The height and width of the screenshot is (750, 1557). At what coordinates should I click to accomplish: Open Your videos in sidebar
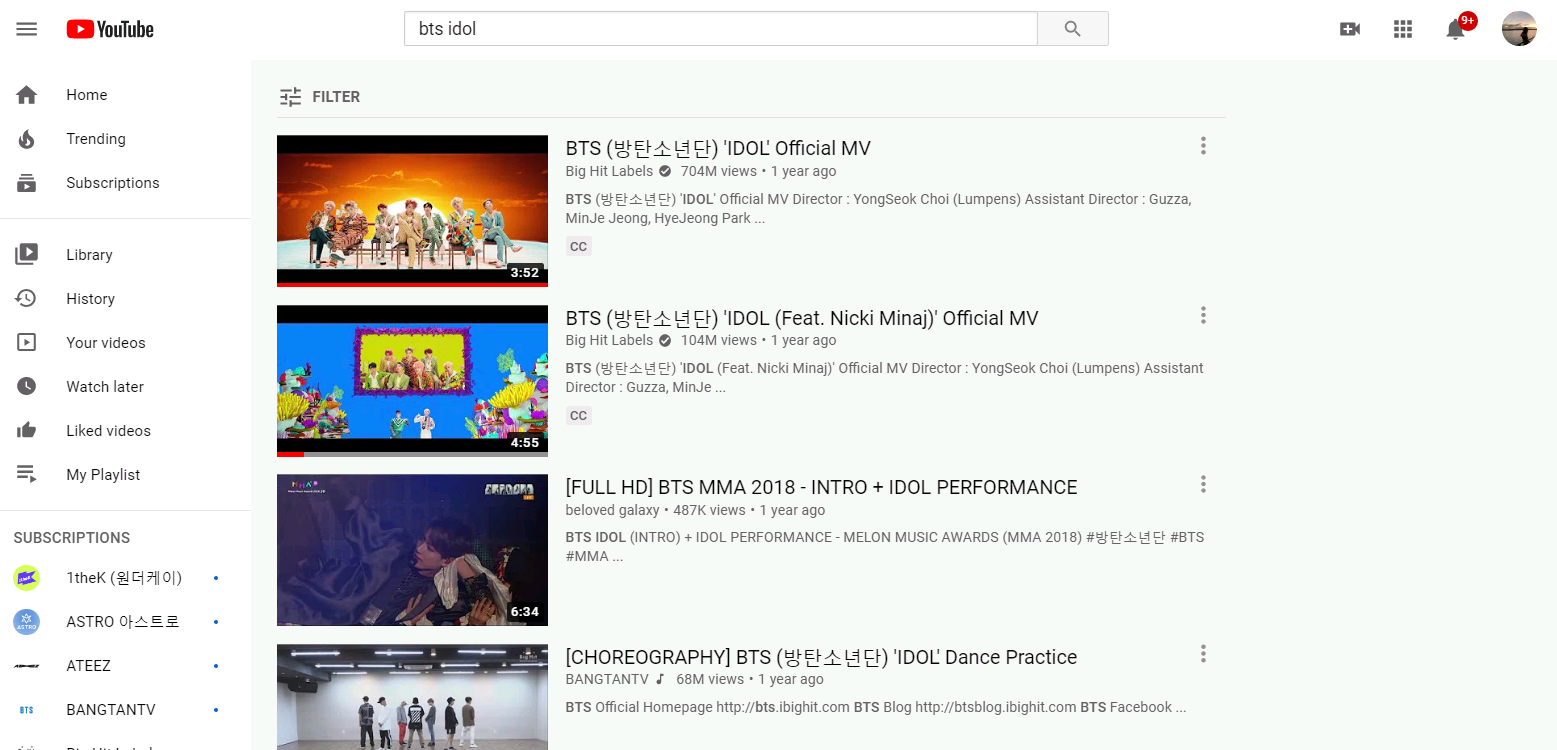click(125, 343)
